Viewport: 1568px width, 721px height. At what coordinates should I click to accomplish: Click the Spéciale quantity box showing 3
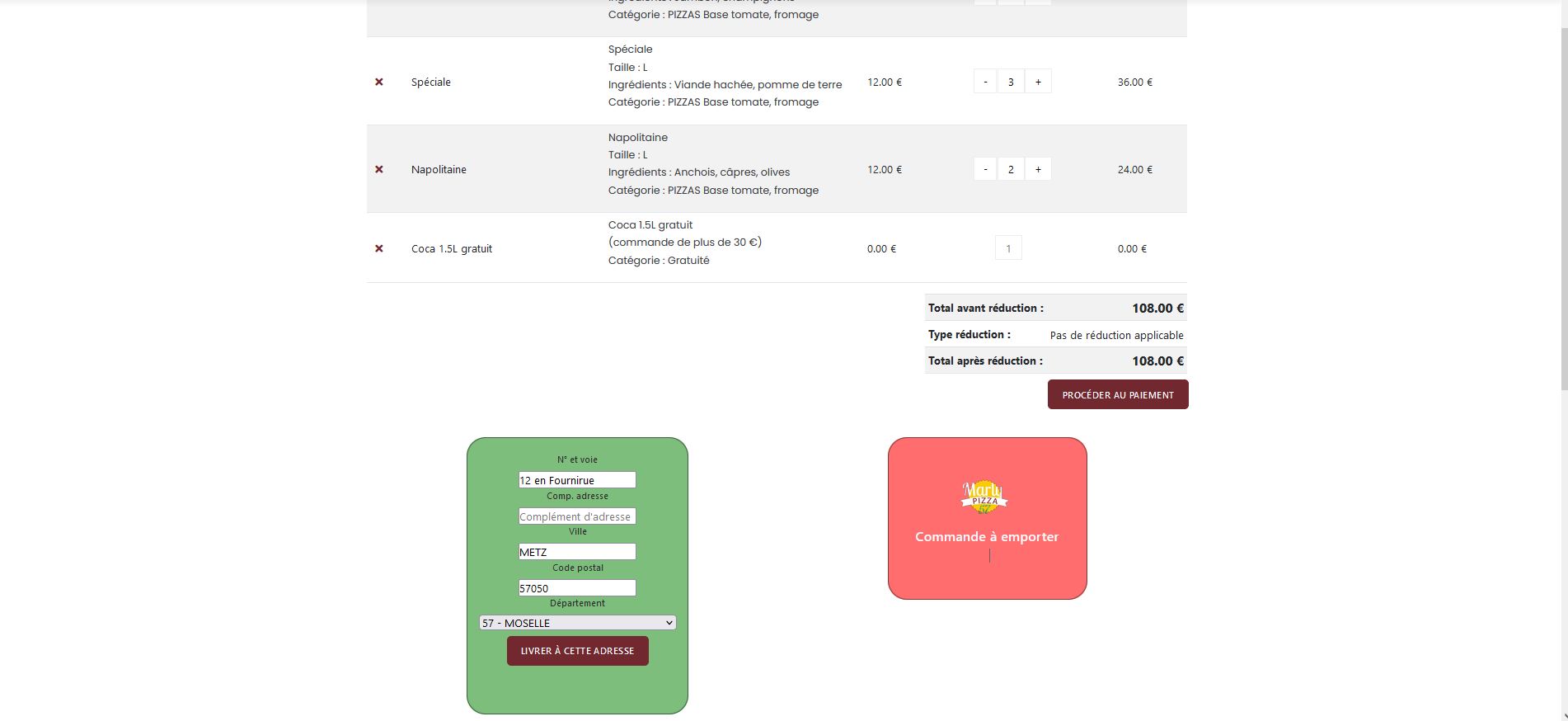coord(1011,82)
